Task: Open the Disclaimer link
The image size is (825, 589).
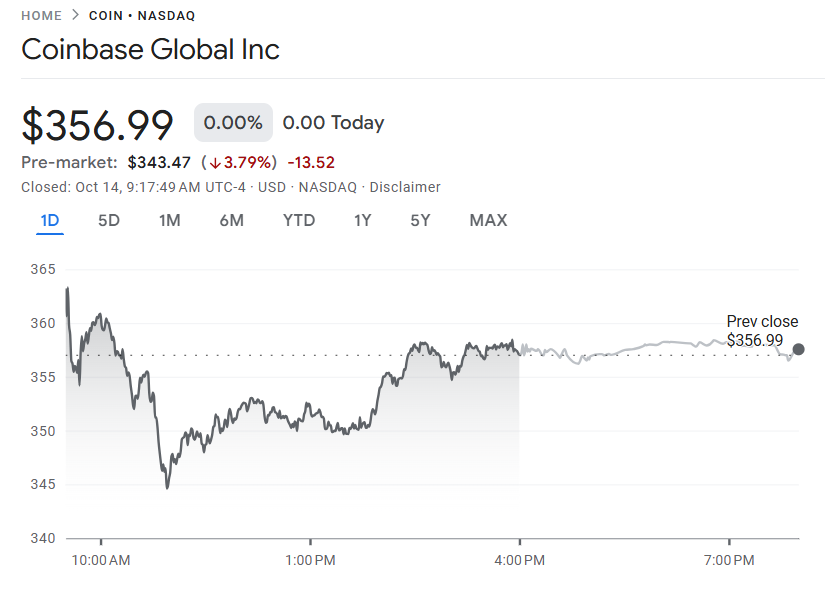Action: [x=405, y=187]
